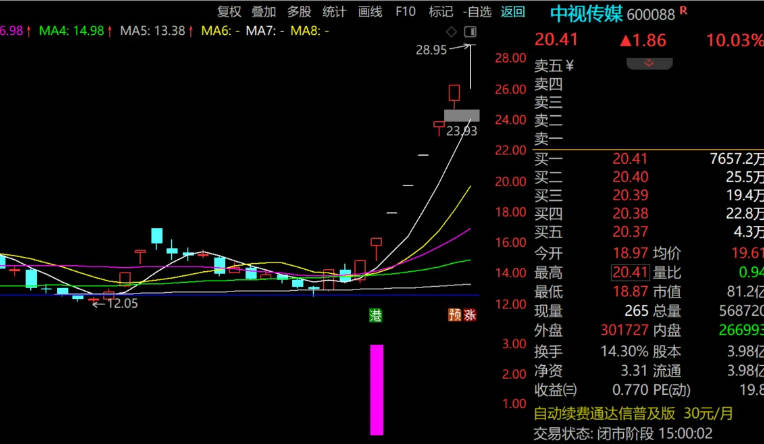Open the 叠加 overlay menu
Viewport: 764px width, 444px height.
click(264, 12)
